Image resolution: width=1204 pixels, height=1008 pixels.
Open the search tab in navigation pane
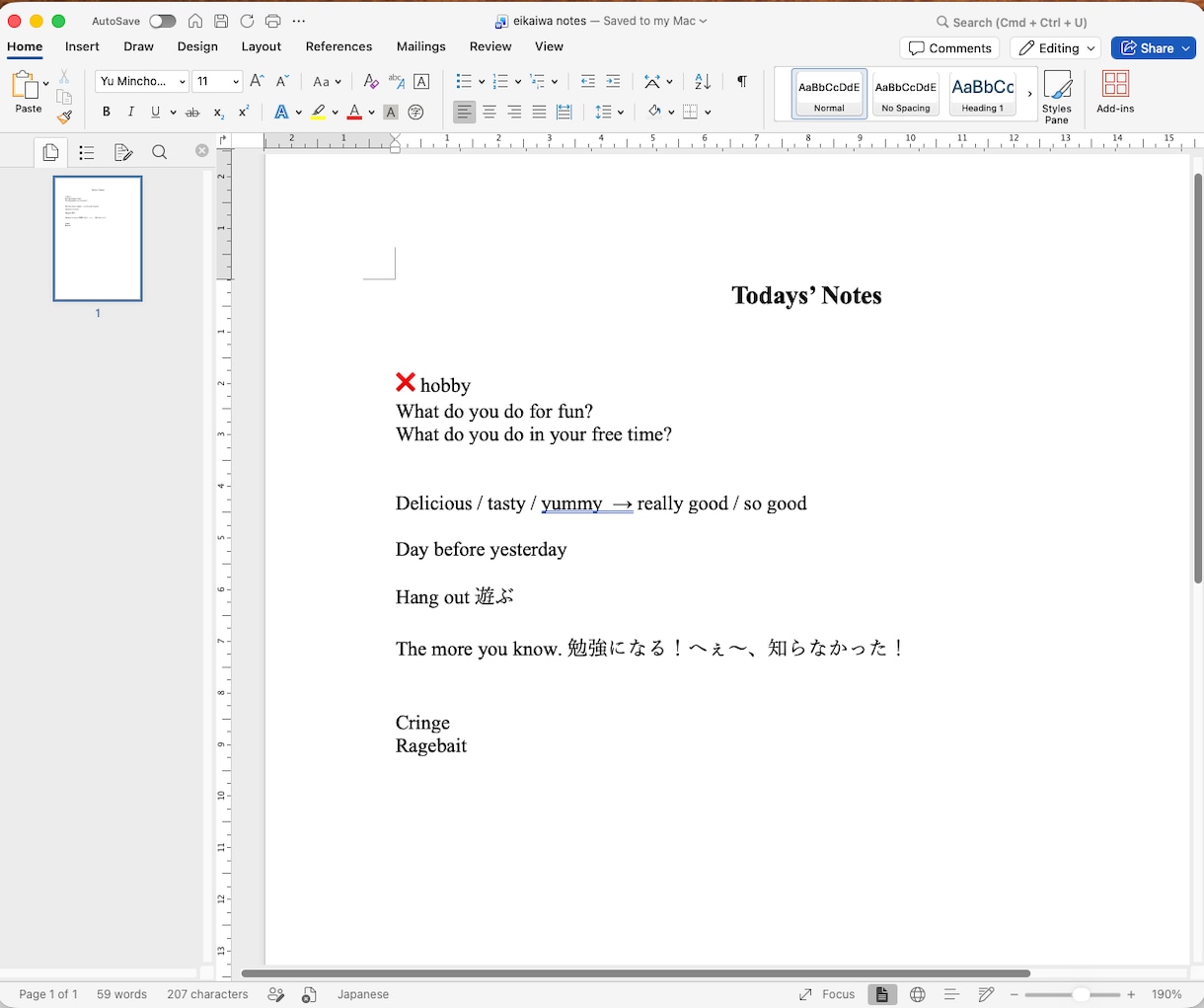[x=159, y=152]
